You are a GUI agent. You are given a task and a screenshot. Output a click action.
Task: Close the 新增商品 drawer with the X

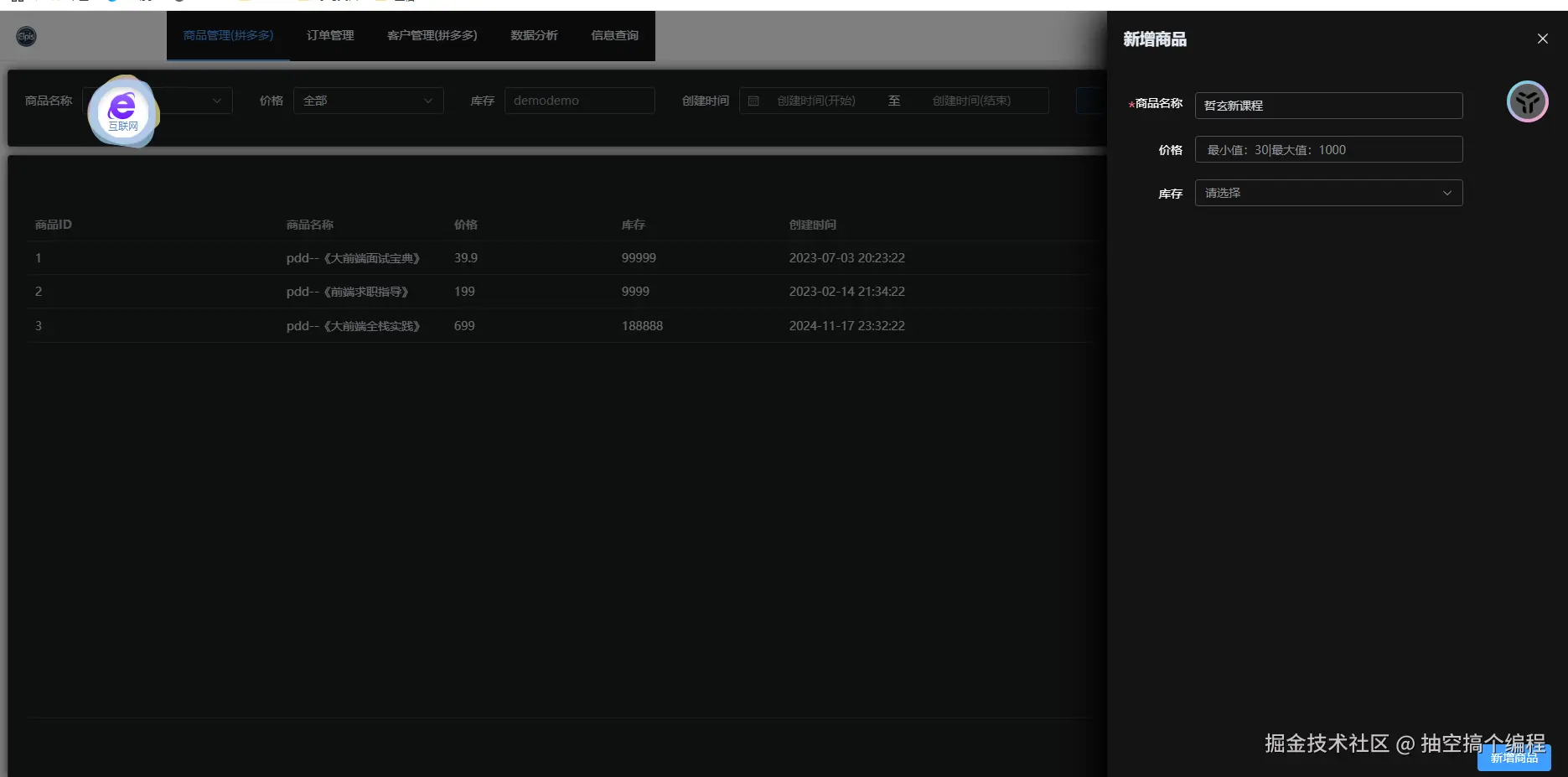pos(1542,39)
